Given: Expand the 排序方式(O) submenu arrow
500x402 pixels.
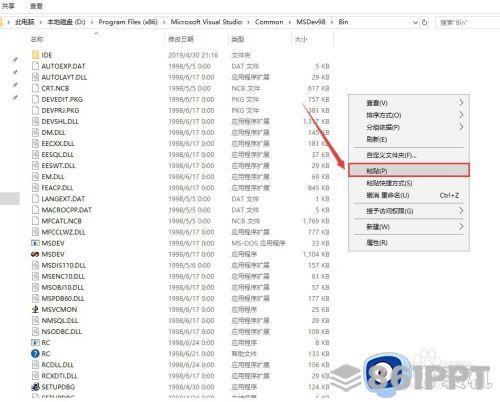Looking at the screenshot, I should 461,115.
